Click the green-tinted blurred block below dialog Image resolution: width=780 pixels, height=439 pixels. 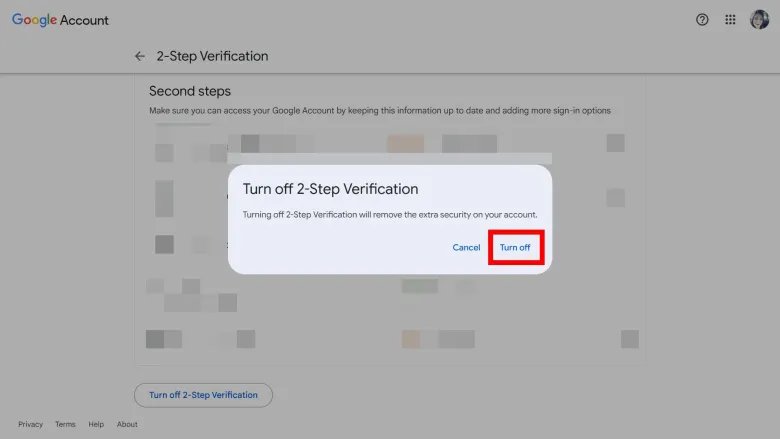420,286
